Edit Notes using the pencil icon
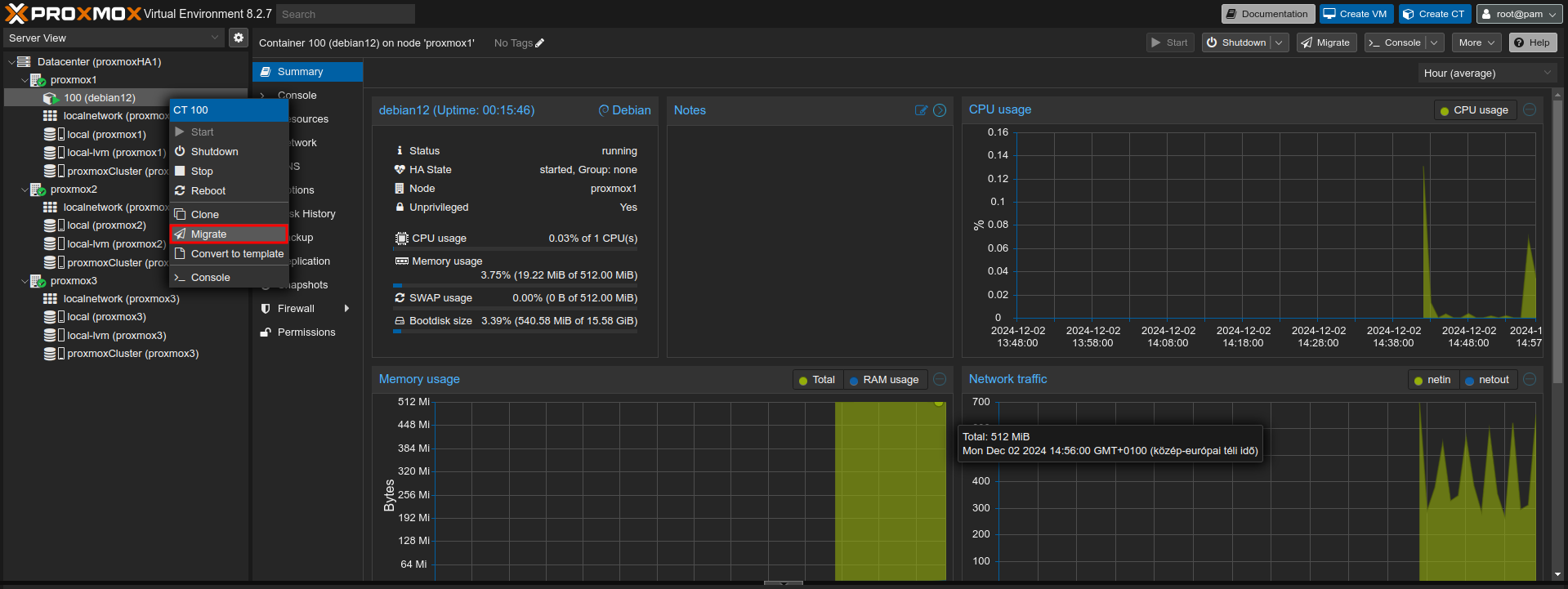The height and width of the screenshot is (589, 1568). click(921, 110)
